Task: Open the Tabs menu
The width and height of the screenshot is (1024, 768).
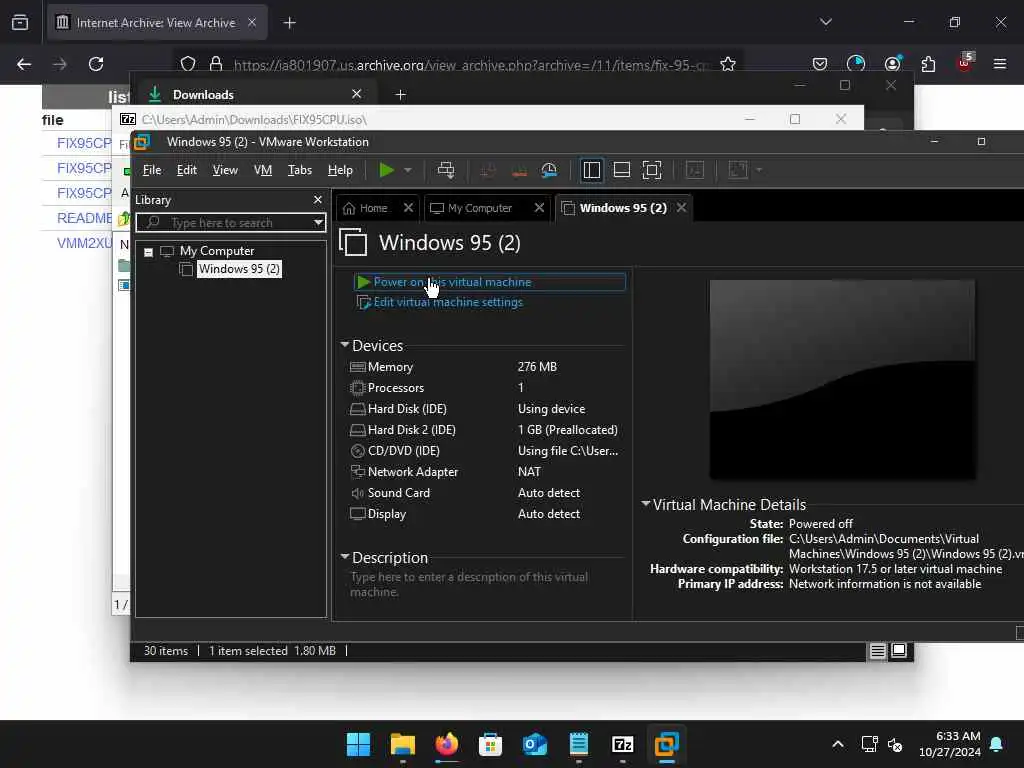Action: (x=300, y=170)
